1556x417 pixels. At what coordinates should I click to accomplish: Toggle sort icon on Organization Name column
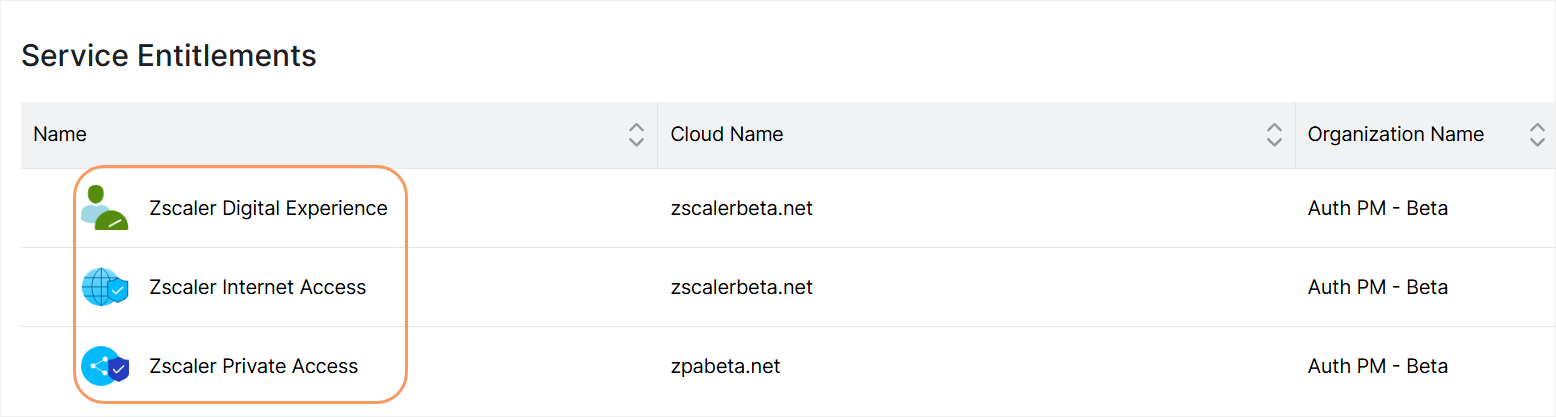1537,135
